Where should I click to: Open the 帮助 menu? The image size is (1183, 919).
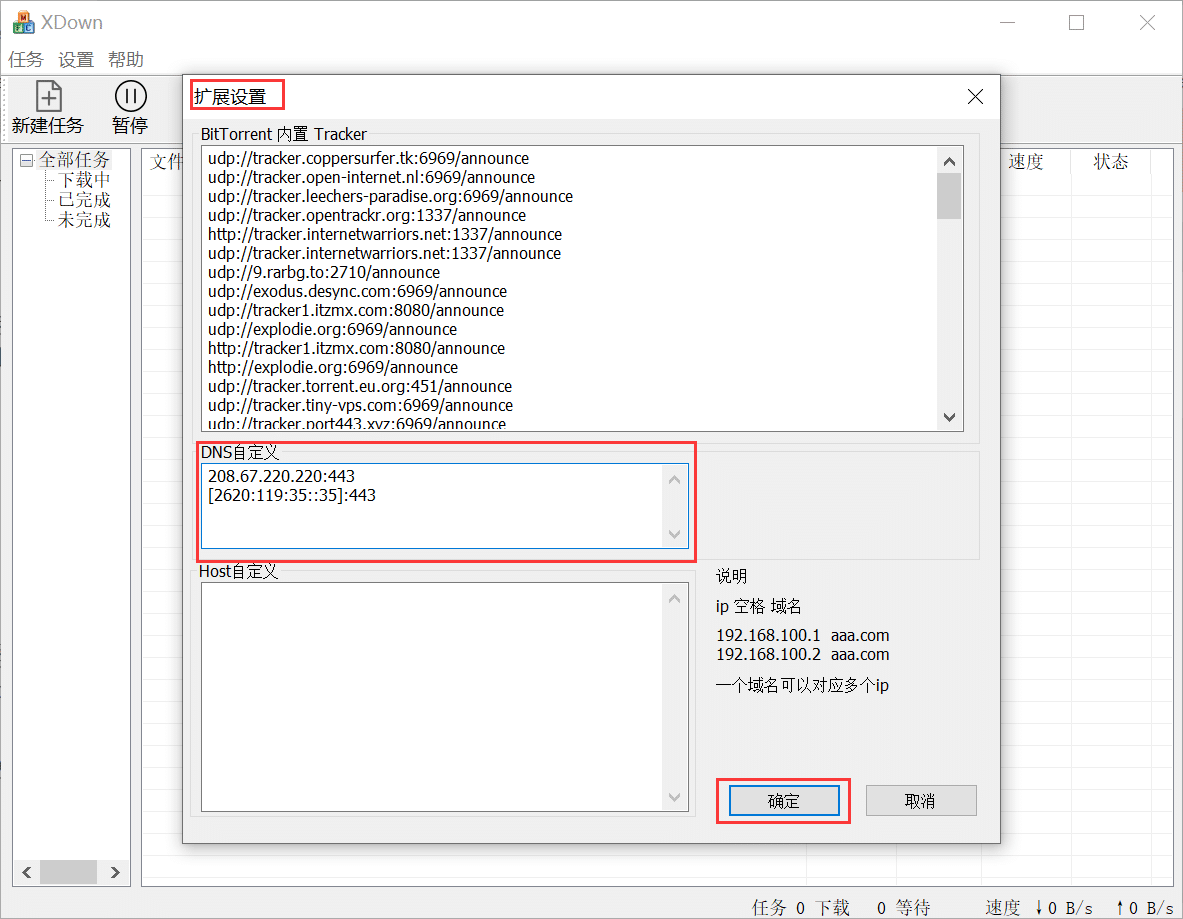pyautogui.click(x=125, y=59)
